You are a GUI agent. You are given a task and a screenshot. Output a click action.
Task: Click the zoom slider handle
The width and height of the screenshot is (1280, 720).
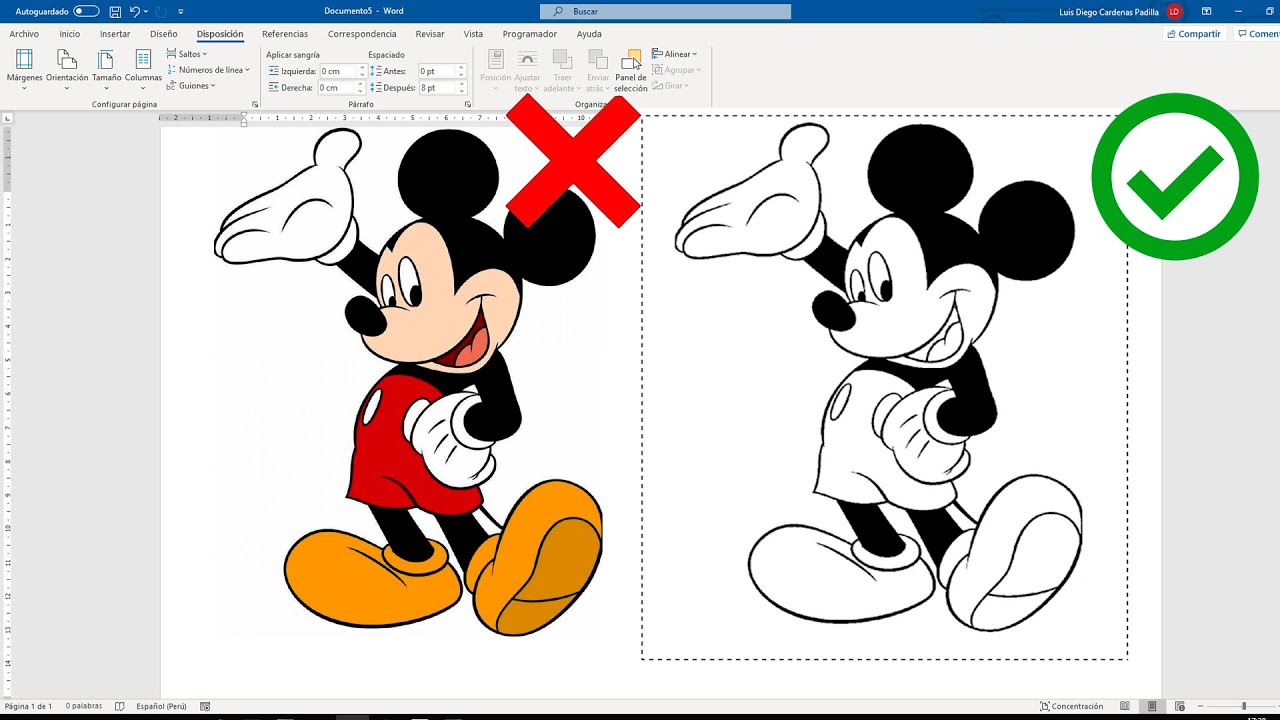(1244, 706)
